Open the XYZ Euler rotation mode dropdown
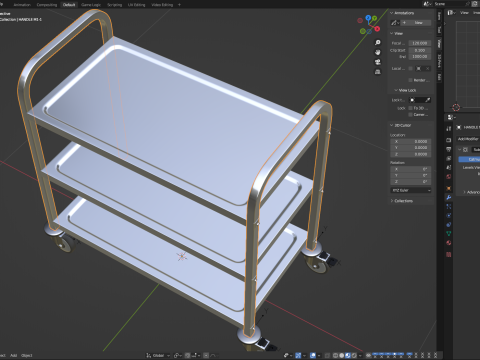Screen dimensions: 480x360 pyautogui.click(x=411, y=190)
